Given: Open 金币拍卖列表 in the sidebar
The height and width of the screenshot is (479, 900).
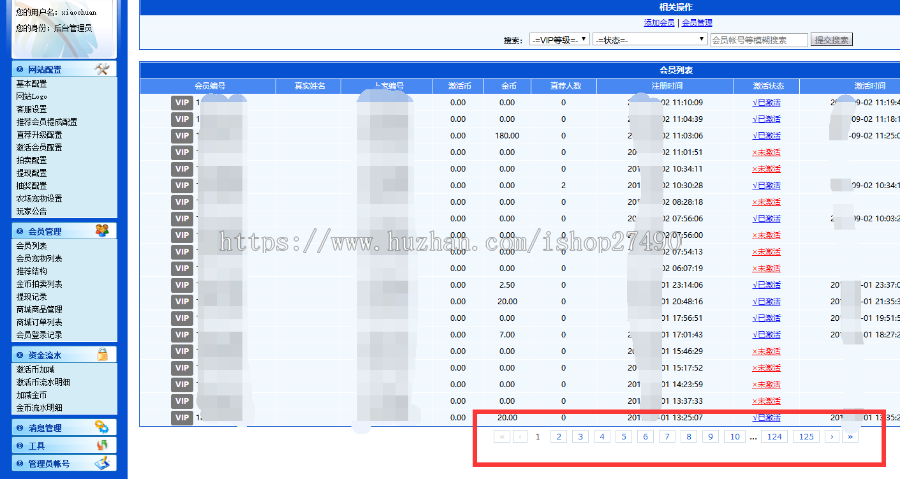Looking at the screenshot, I should click(x=39, y=284).
